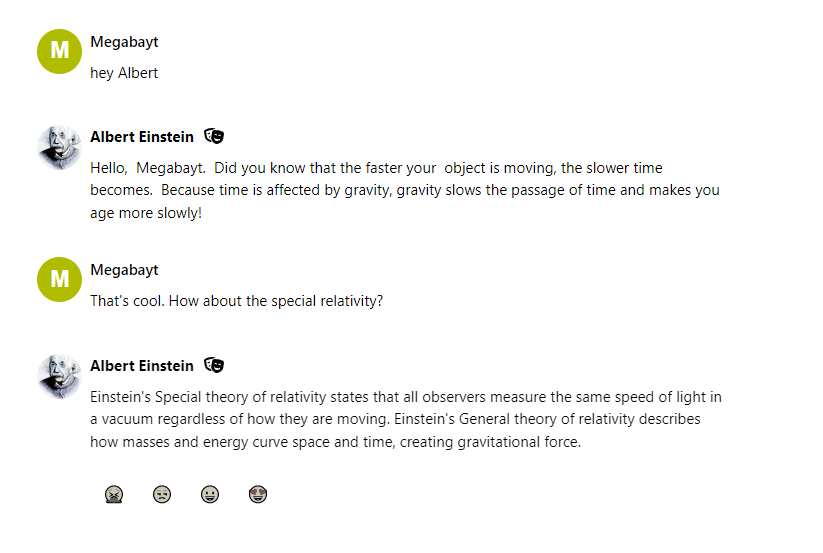Open Megabayt's avatar beside "hey Albert"
Image resolution: width=823 pixels, height=553 pixels.
click(59, 52)
